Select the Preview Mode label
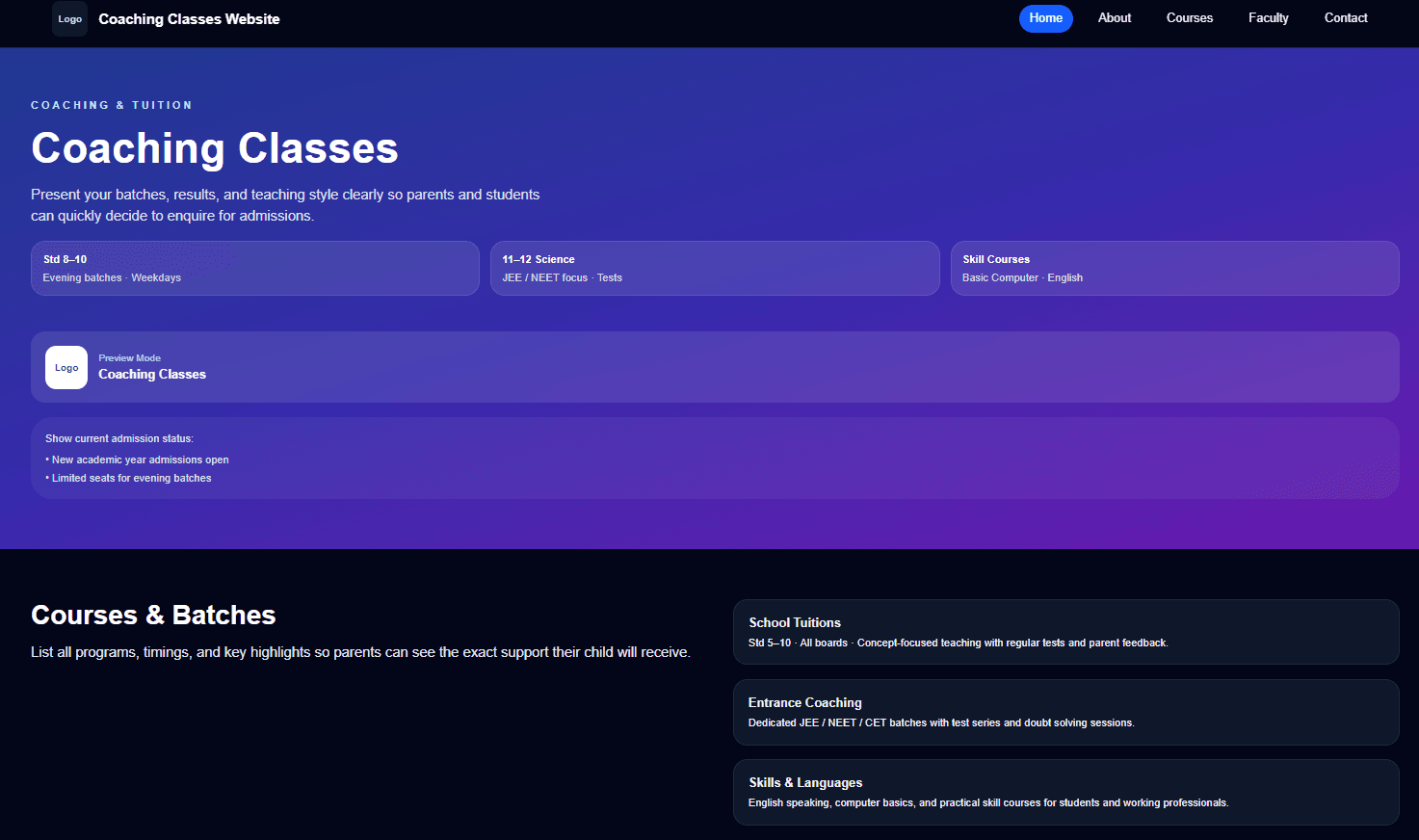The height and width of the screenshot is (840, 1419). pyautogui.click(x=129, y=357)
